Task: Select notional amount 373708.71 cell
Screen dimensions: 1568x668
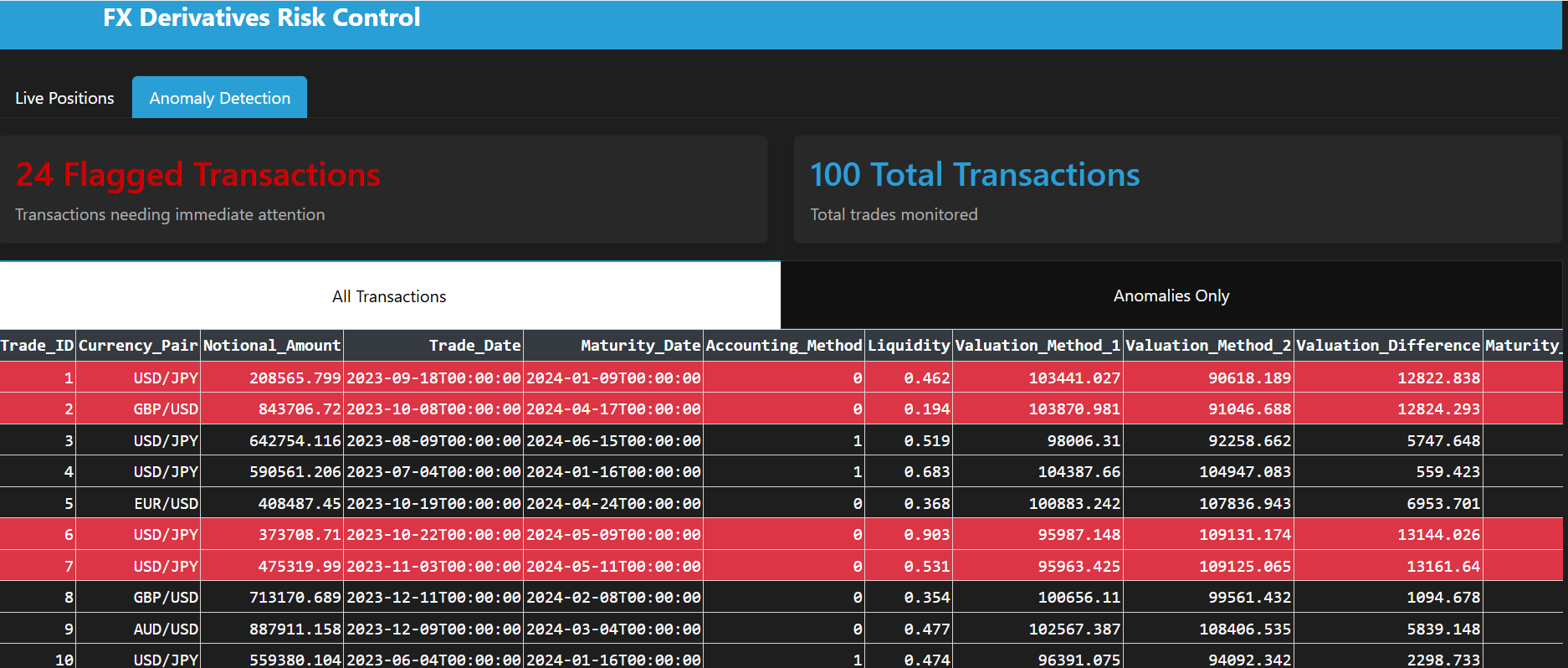Action: [272, 534]
